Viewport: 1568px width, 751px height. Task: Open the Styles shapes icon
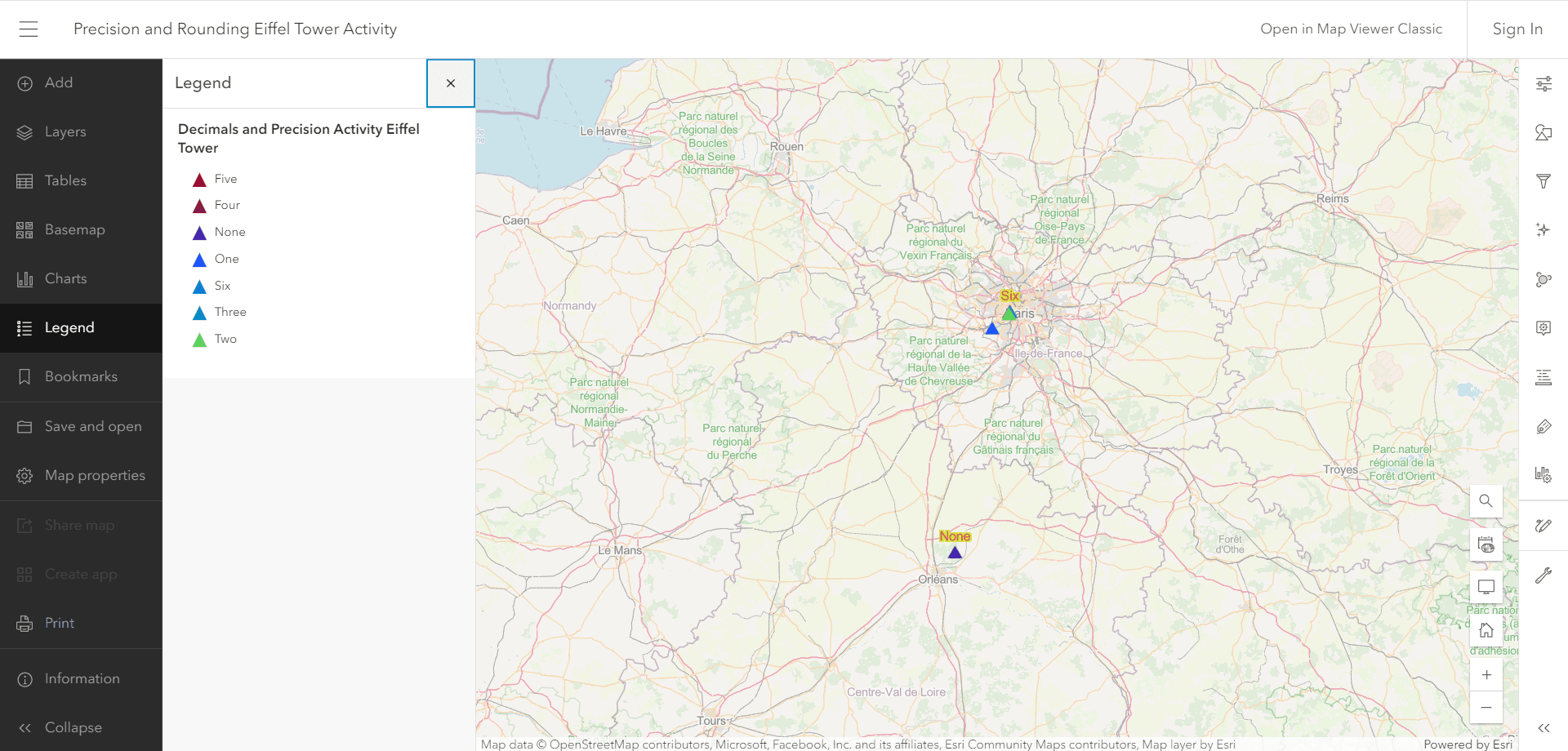(1543, 132)
